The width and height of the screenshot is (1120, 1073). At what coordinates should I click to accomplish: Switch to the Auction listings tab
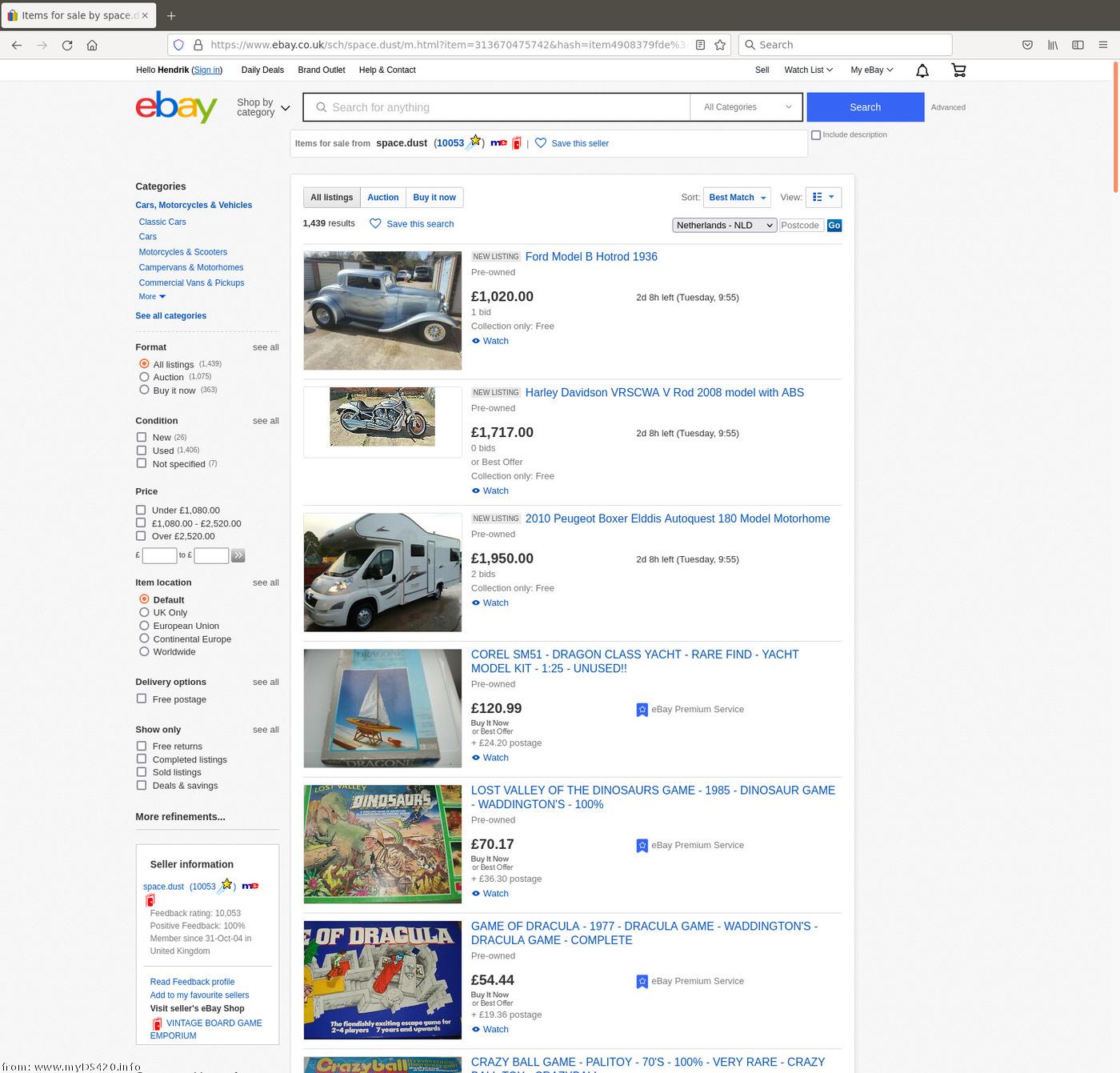pyautogui.click(x=382, y=198)
